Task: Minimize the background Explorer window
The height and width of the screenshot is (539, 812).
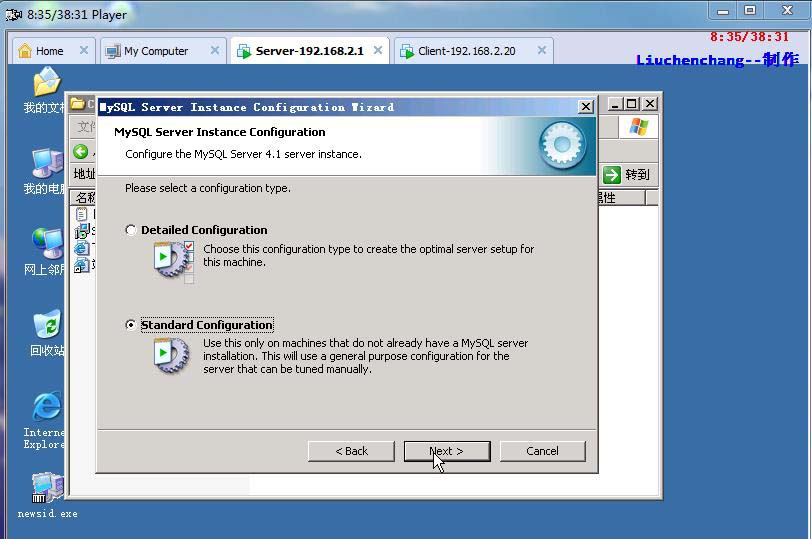Action: [615, 104]
